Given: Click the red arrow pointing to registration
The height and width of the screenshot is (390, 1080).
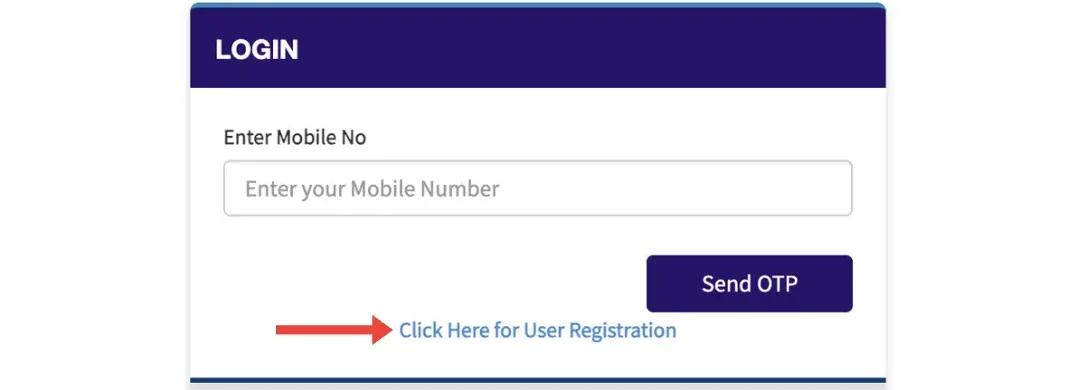Looking at the screenshot, I should coord(334,330).
